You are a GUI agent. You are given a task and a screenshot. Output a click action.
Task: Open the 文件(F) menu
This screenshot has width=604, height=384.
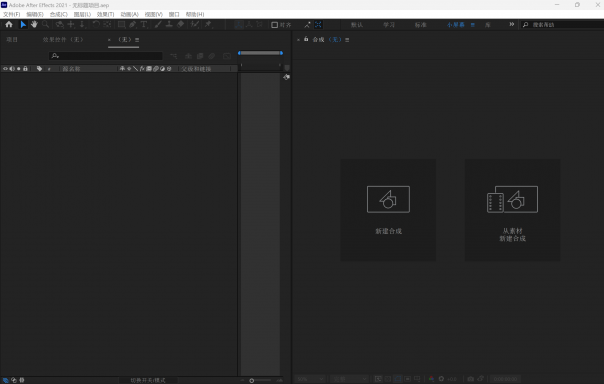click(12, 14)
